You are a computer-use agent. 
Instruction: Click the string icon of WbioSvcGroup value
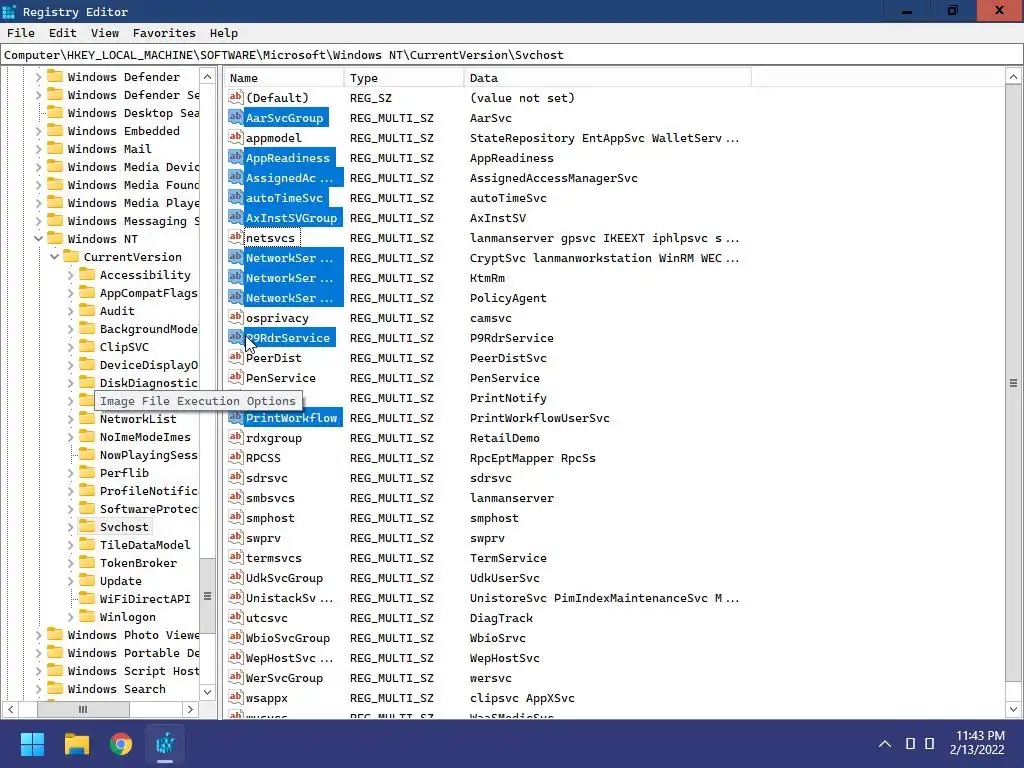pos(235,637)
